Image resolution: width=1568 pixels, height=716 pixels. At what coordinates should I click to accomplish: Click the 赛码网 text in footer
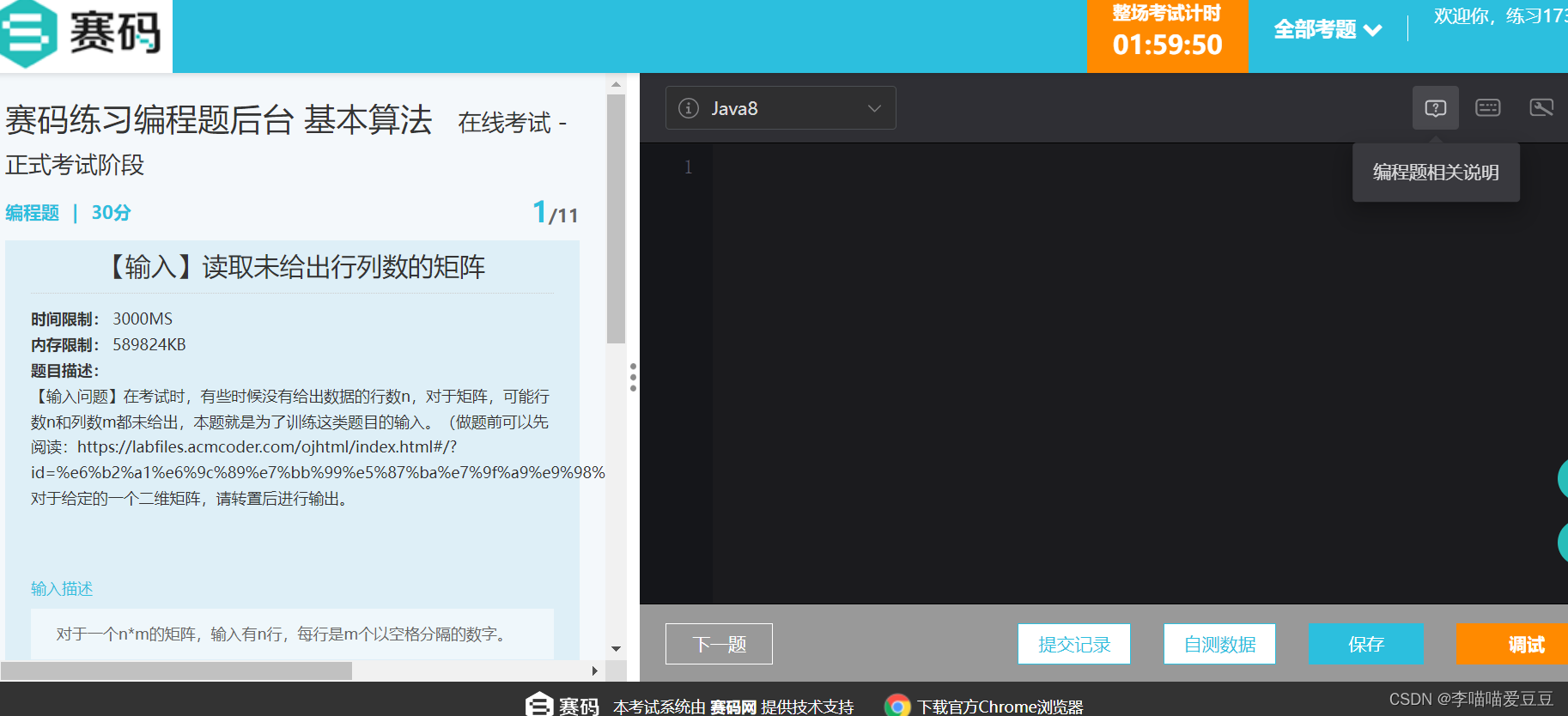pyautogui.click(x=733, y=707)
